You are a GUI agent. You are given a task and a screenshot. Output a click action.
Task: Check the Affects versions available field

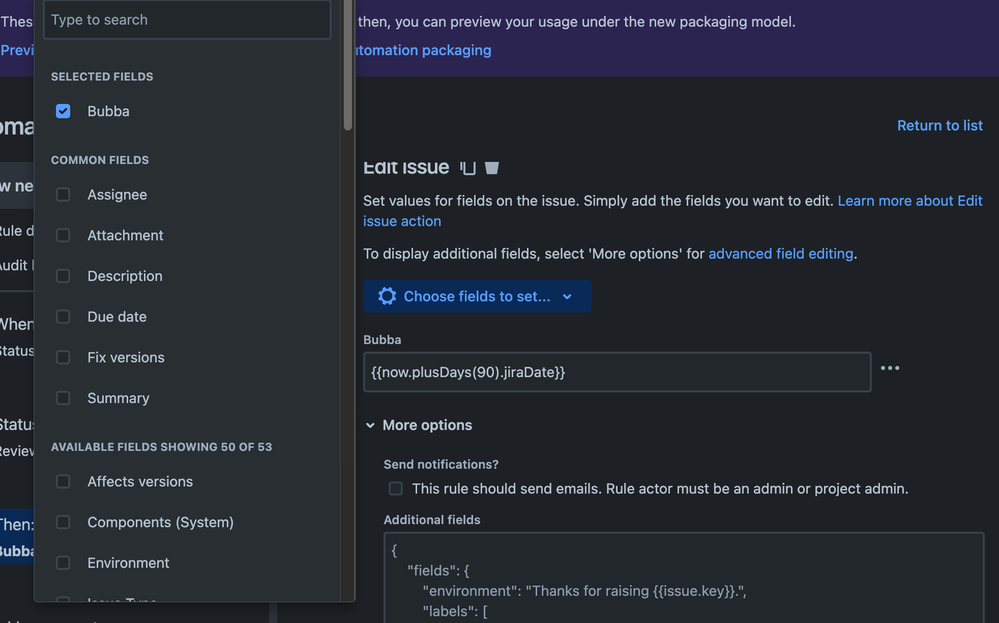[63, 481]
